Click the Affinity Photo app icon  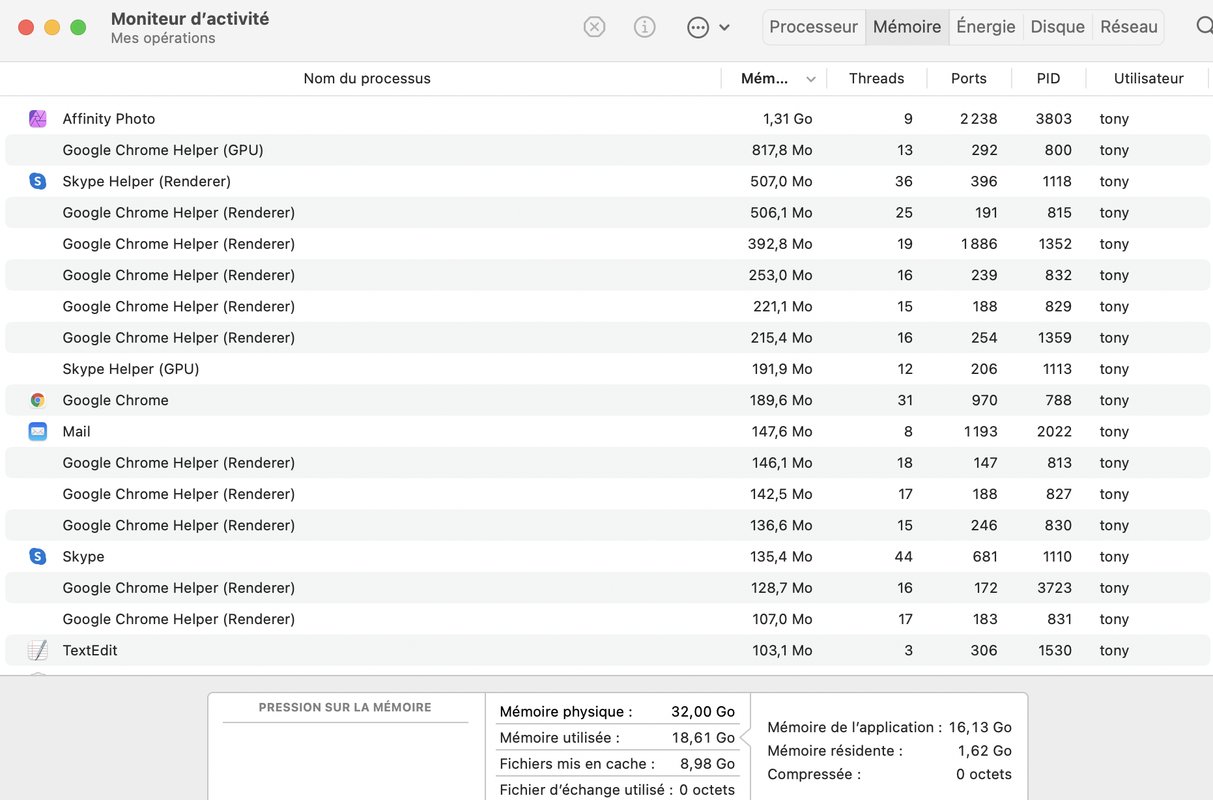pos(37,119)
